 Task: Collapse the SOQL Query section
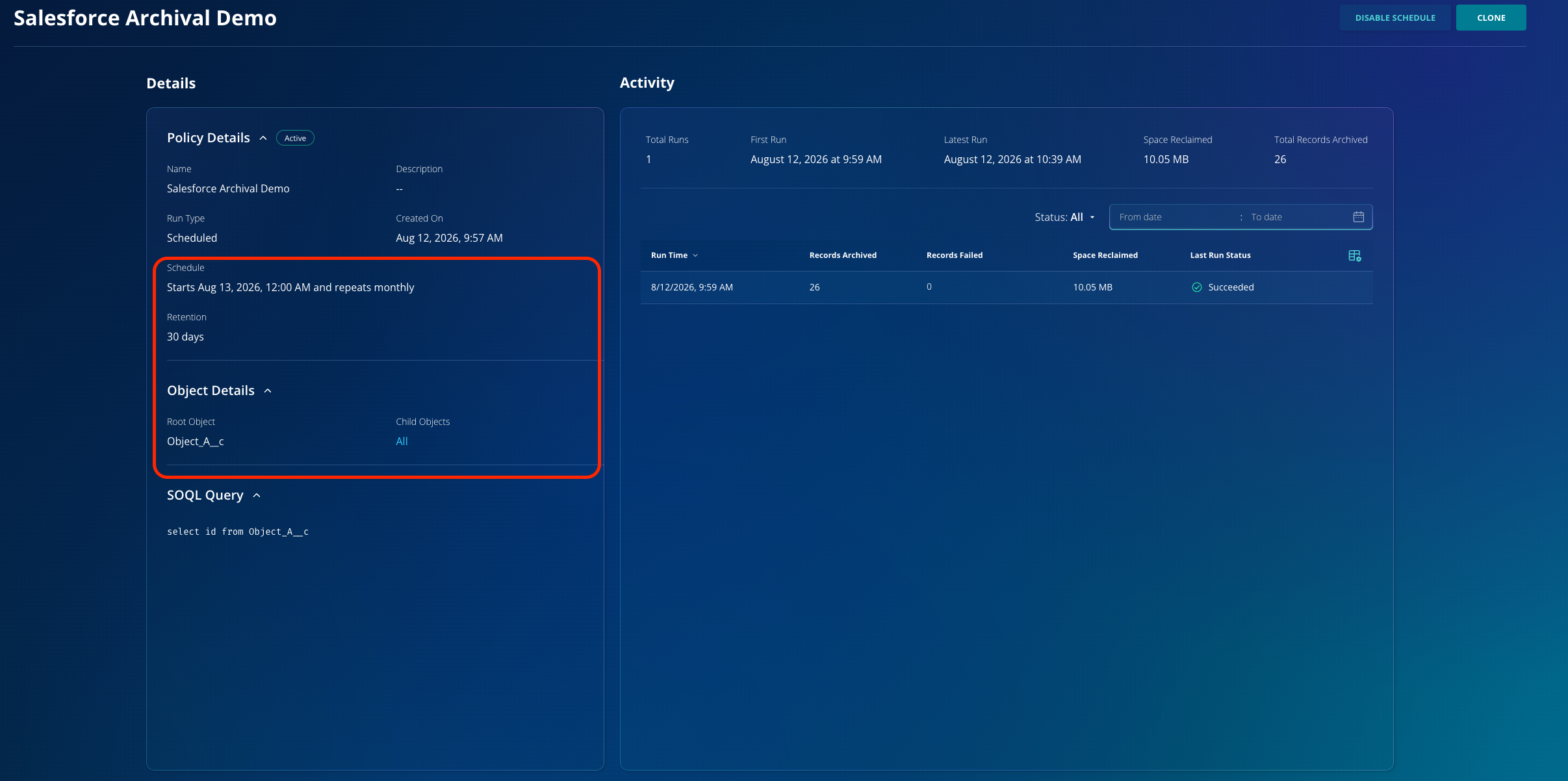click(257, 495)
